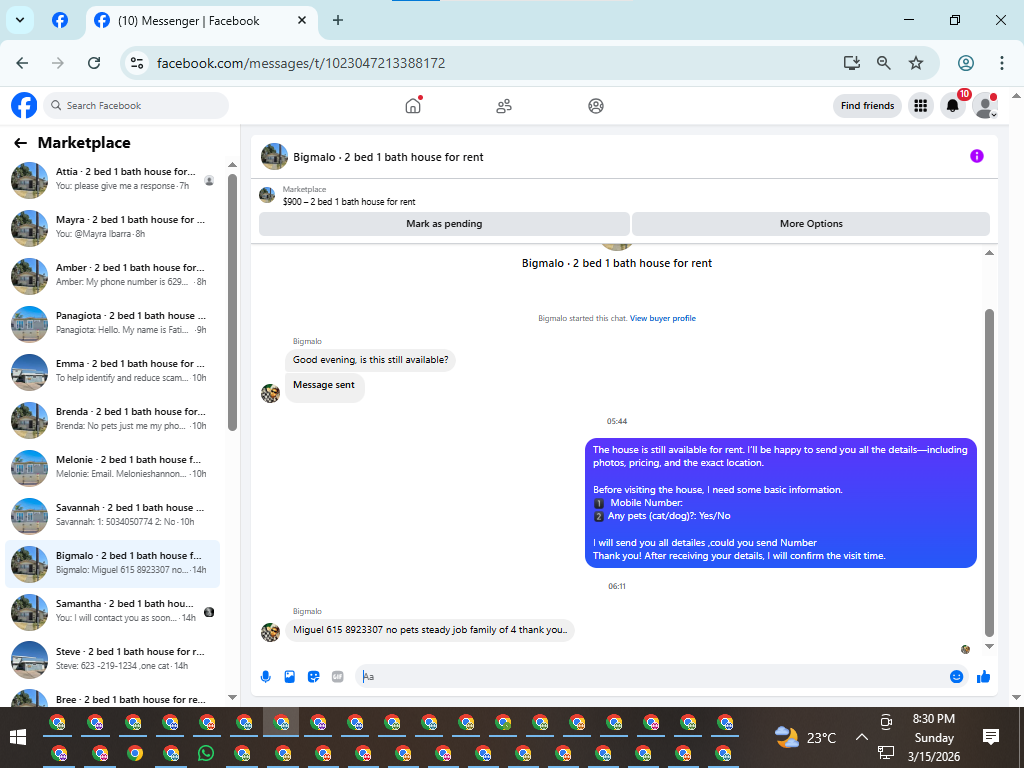Click the chat messages scrollbar
The image size is (1024, 768).
point(989,472)
